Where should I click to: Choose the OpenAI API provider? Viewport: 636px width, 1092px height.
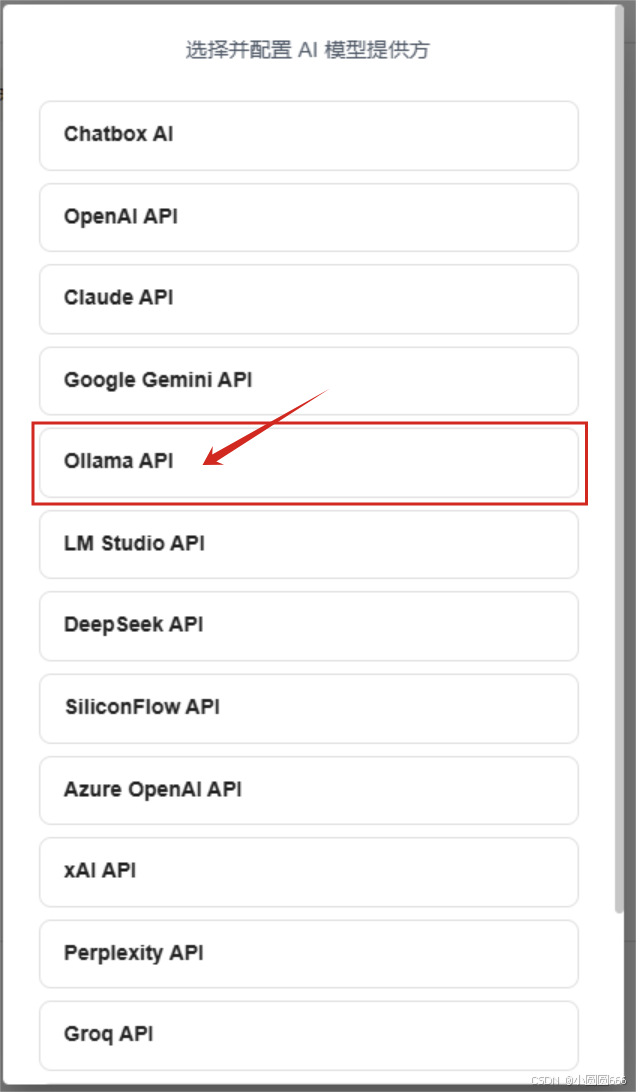tap(309, 217)
